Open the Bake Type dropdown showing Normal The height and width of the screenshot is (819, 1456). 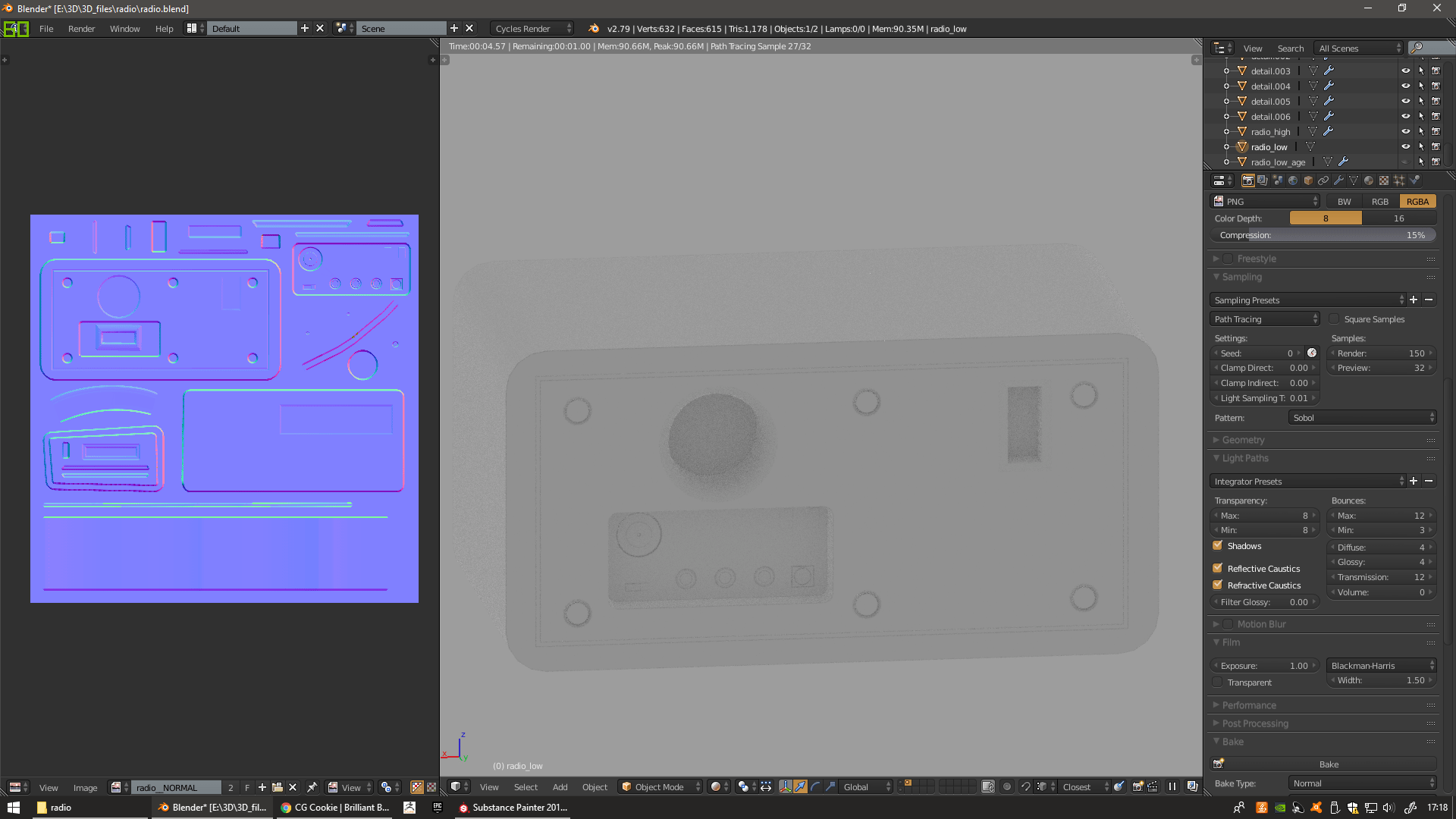[x=1361, y=783]
